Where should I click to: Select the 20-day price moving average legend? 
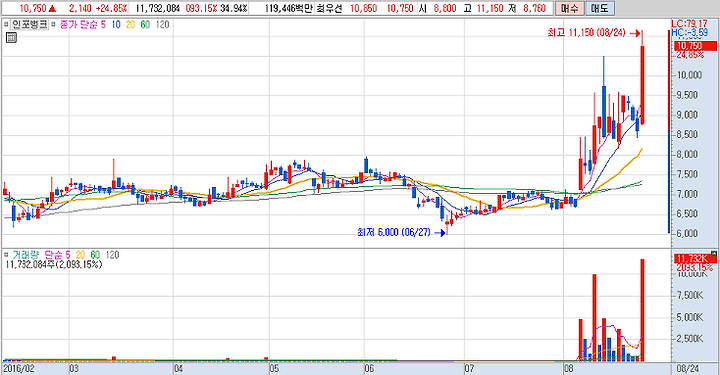[130, 24]
